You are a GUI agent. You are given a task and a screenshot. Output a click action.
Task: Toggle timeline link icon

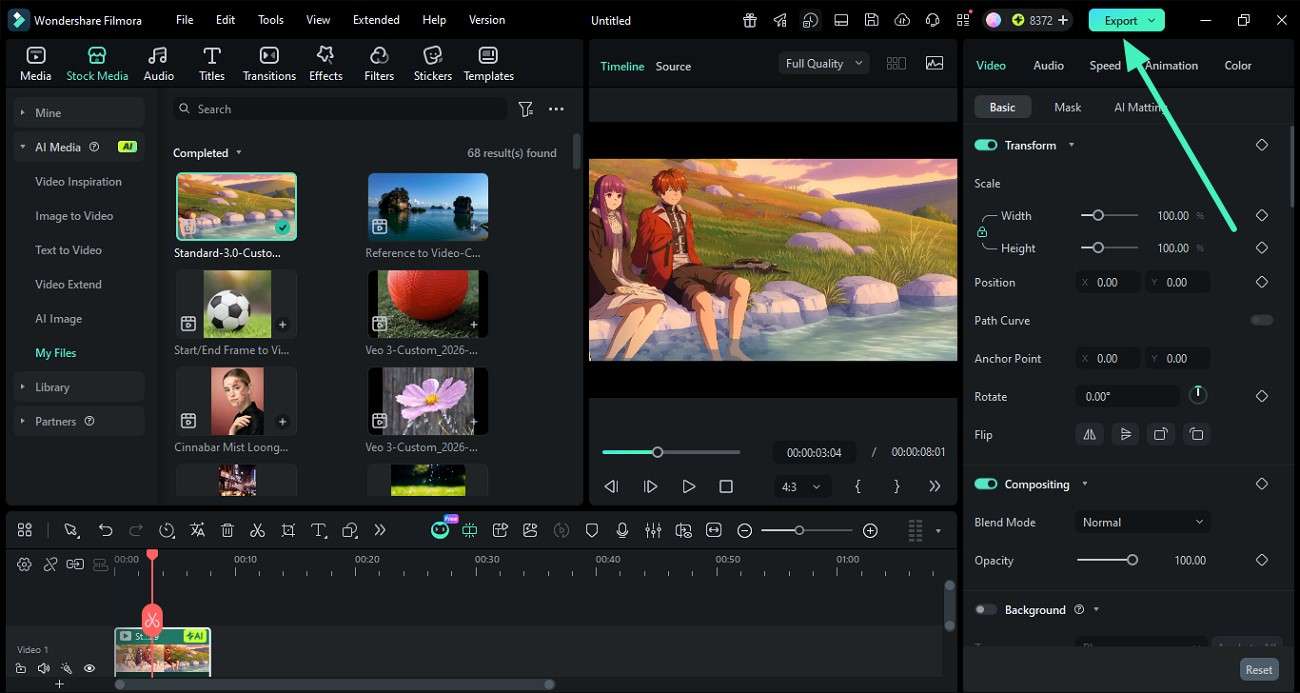click(x=50, y=564)
